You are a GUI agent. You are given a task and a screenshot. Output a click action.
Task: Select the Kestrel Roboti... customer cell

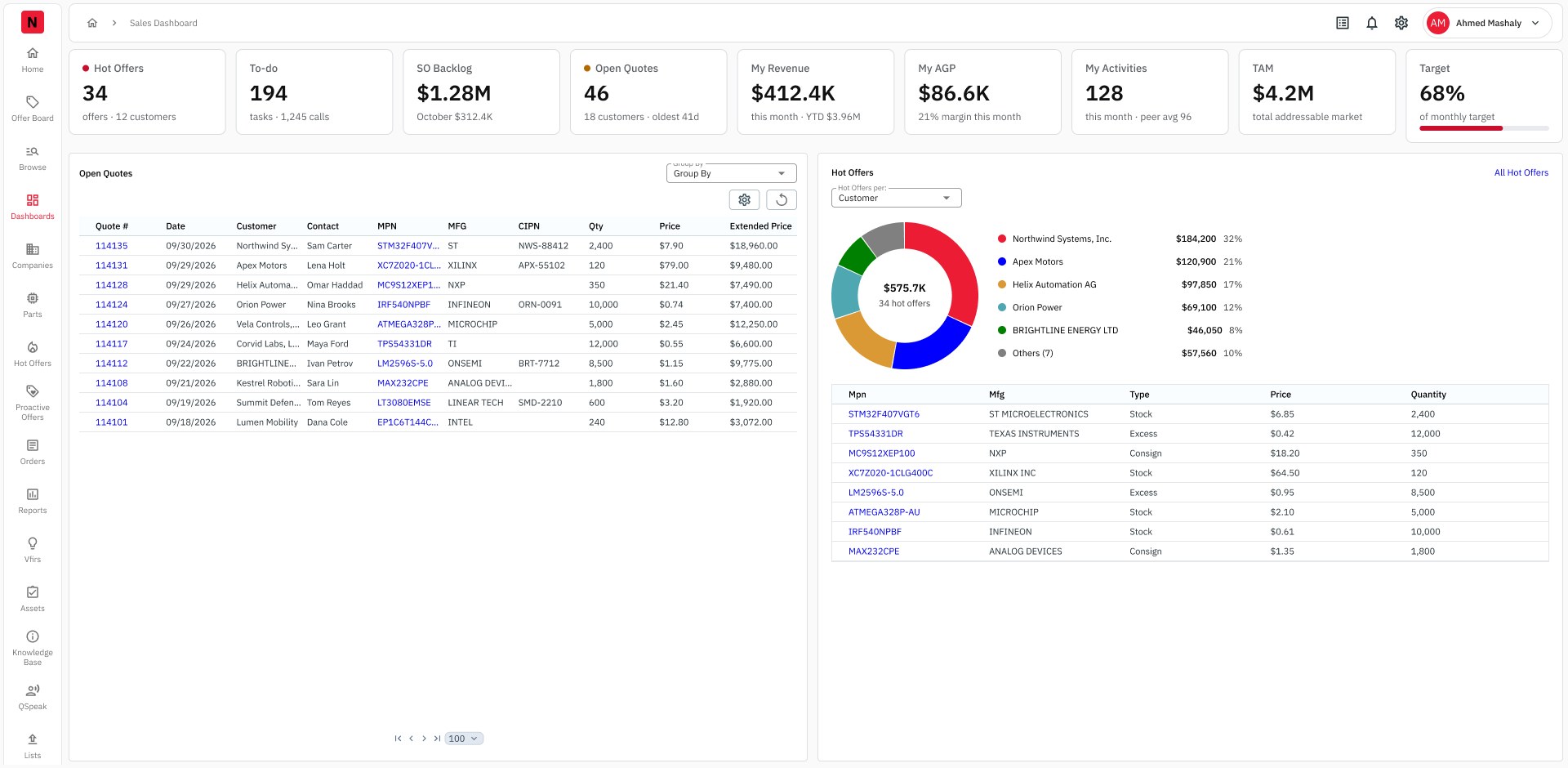269,383
